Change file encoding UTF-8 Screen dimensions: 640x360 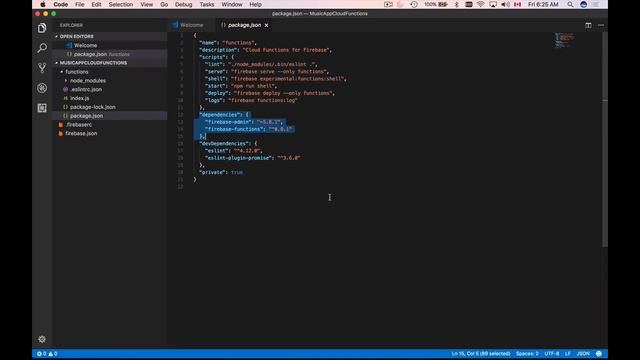pos(551,353)
